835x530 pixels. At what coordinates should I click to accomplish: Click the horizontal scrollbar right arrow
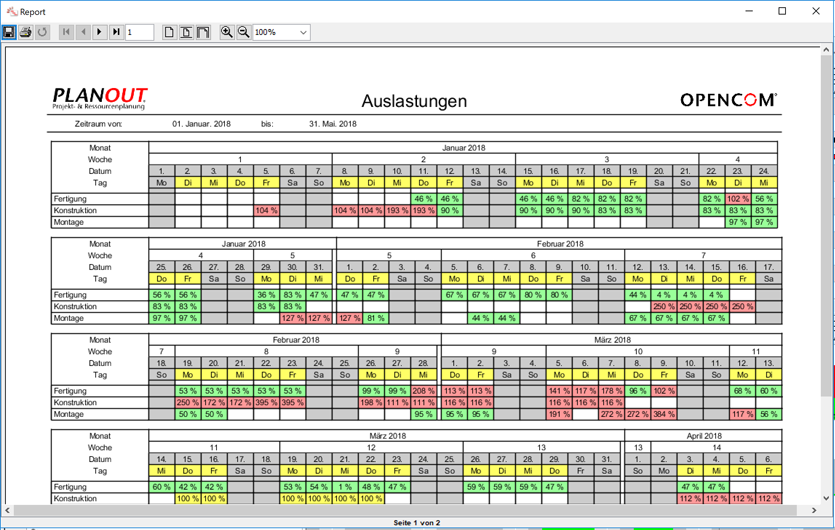(x=814, y=510)
